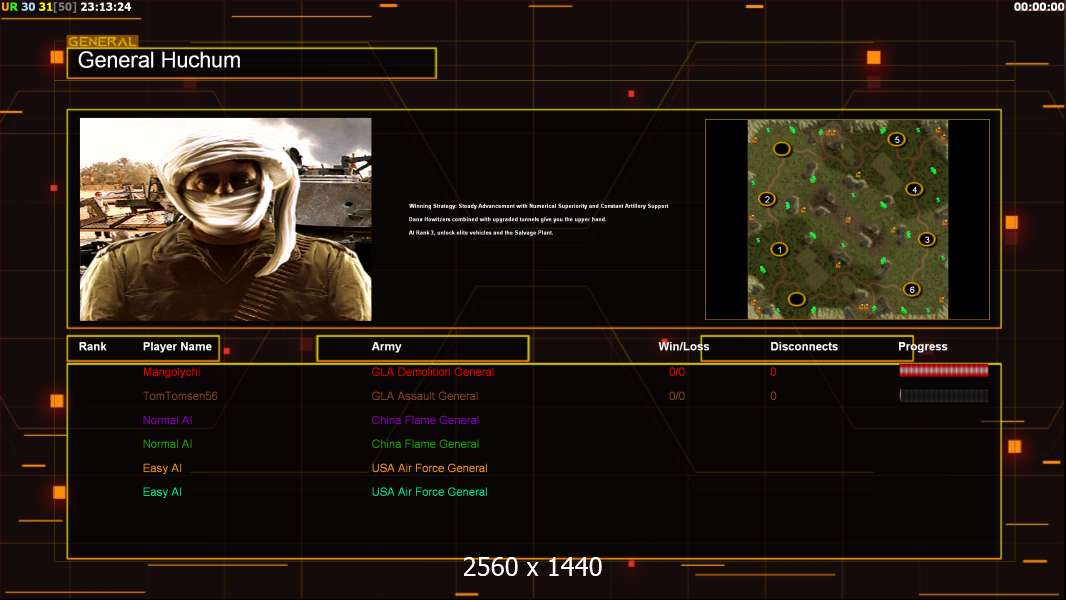
Task: Select start position 2 on the map
Action: pos(767,199)
